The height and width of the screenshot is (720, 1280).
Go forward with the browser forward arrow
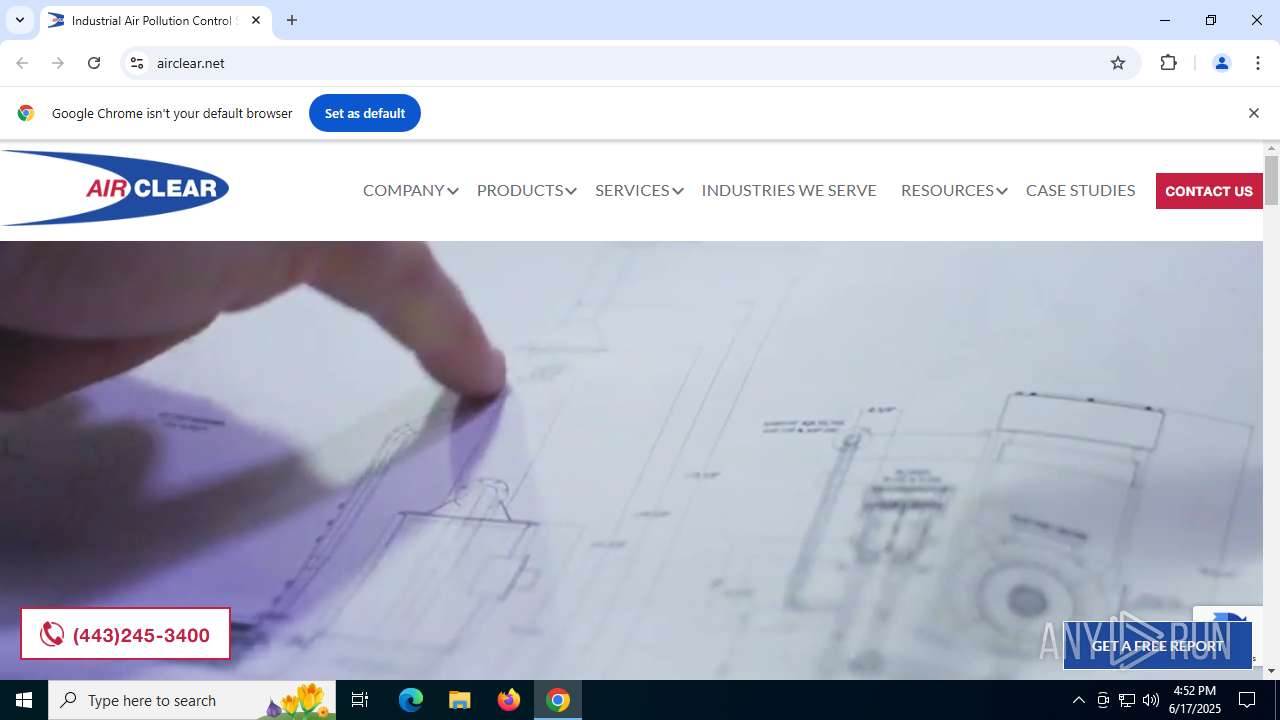58,63
